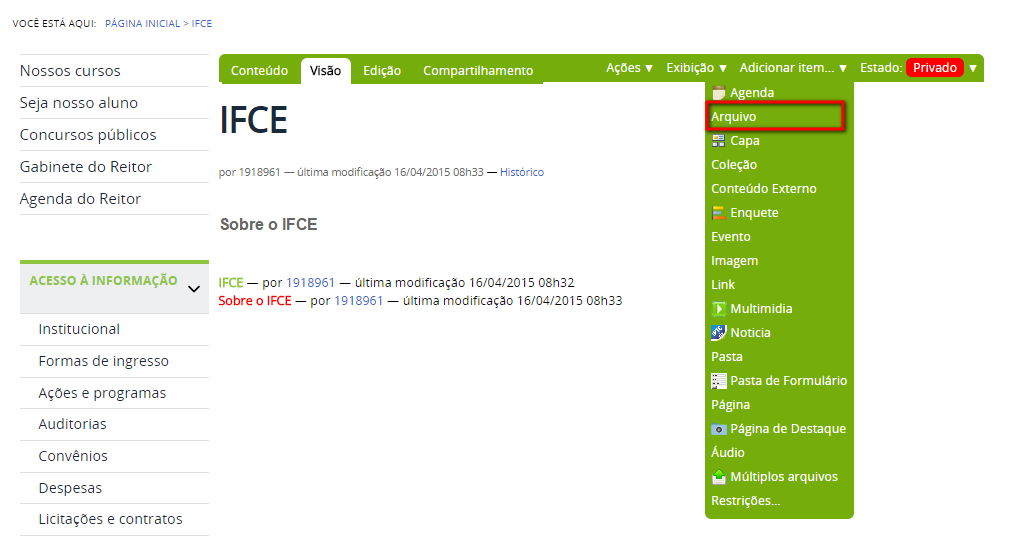Choose Link from the add menu
Screen dimensions: 1036x539
(723, 285)
